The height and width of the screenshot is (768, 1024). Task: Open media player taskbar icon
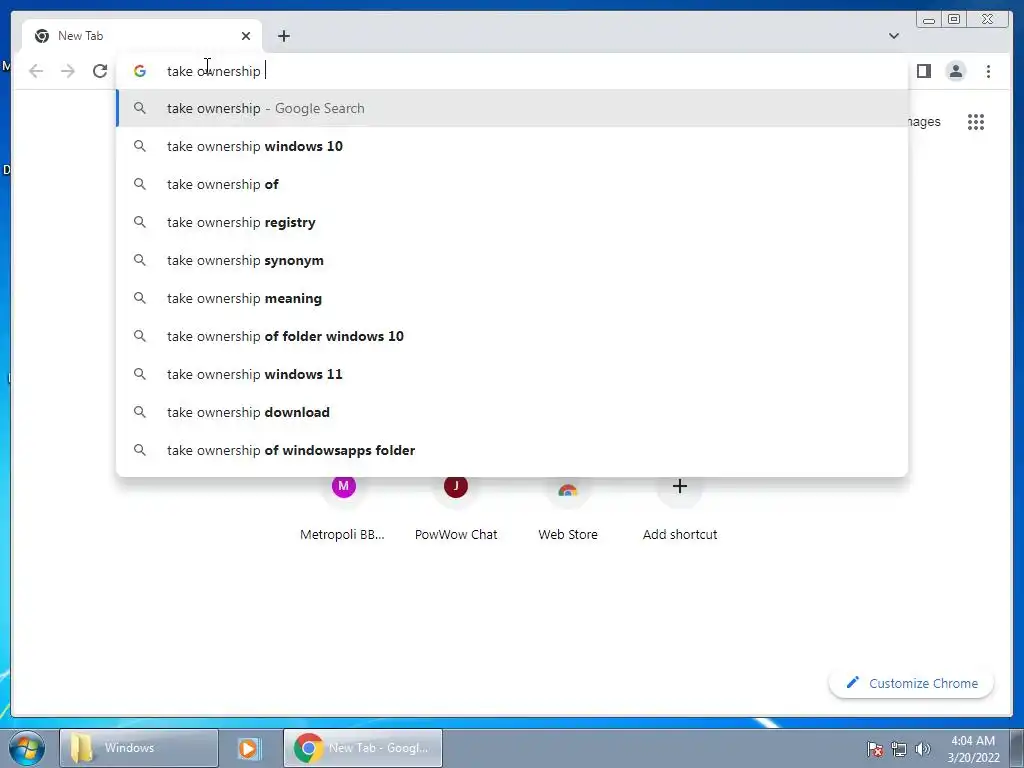coord(248,748)
